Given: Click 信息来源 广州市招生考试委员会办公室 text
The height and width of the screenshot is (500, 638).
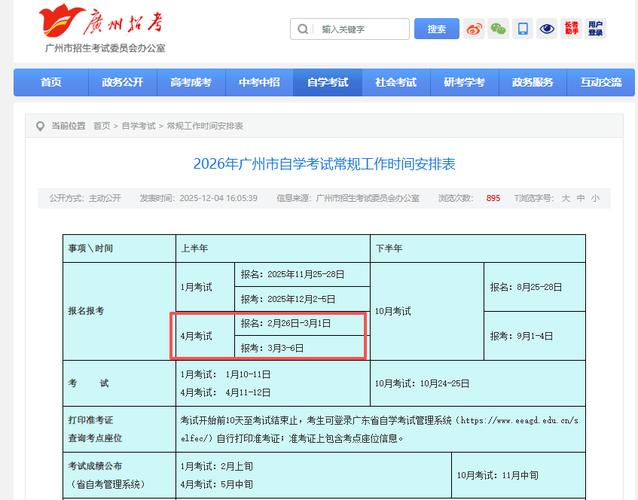Looking at the screenshot, I should click(x=348, y=198).
